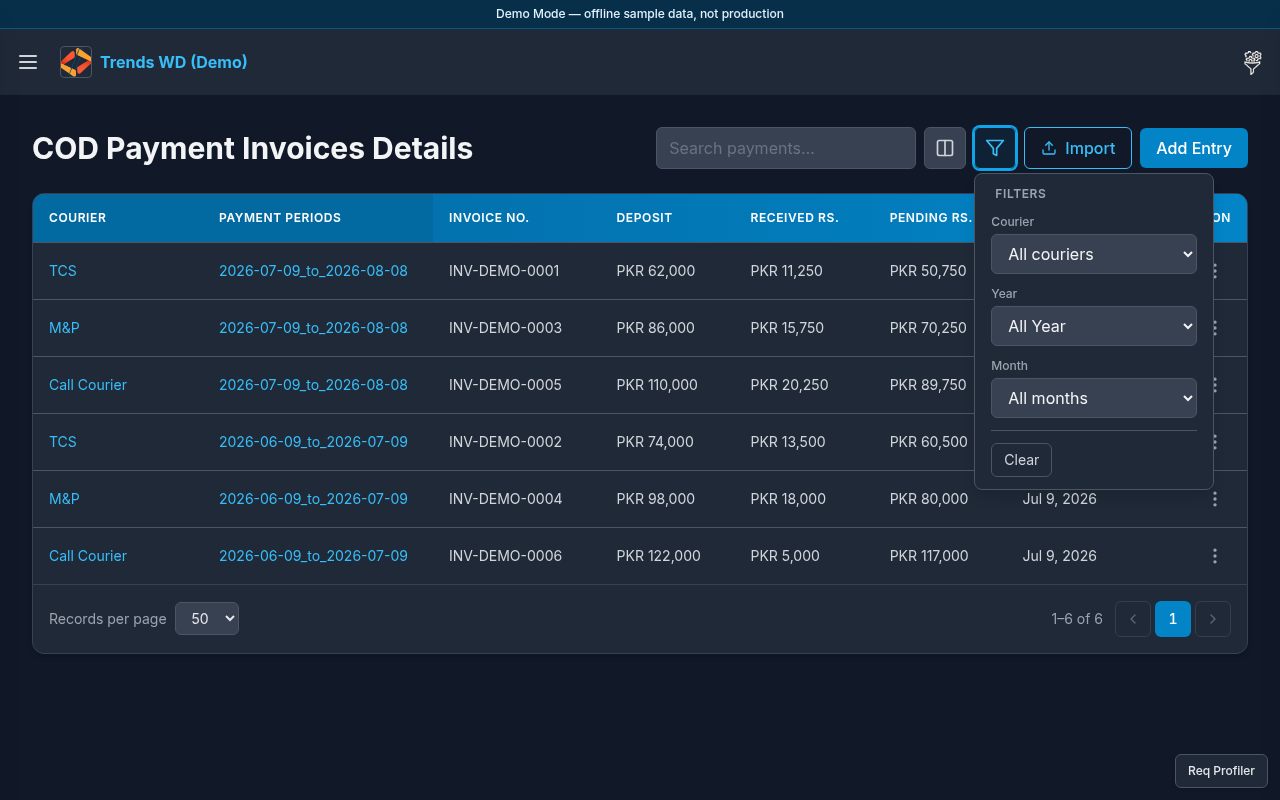Toggle the column visibility icon button

[945, 148]
